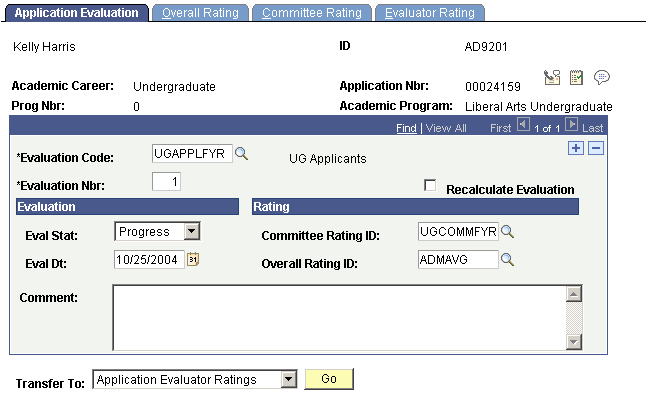Select the ID value AD9201

point(486,47)
